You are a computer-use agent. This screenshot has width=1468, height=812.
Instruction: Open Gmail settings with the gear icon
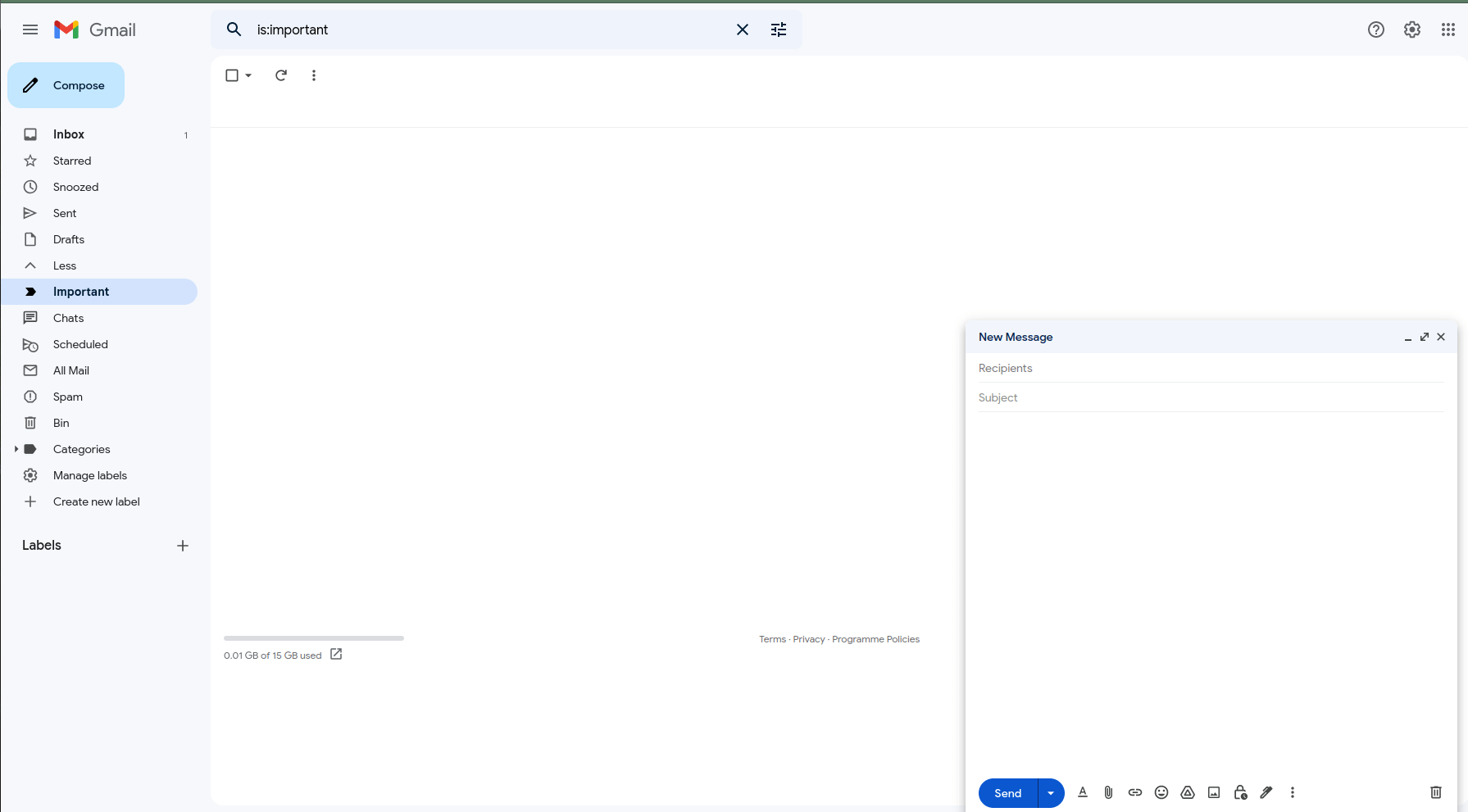coord(1411,29)
